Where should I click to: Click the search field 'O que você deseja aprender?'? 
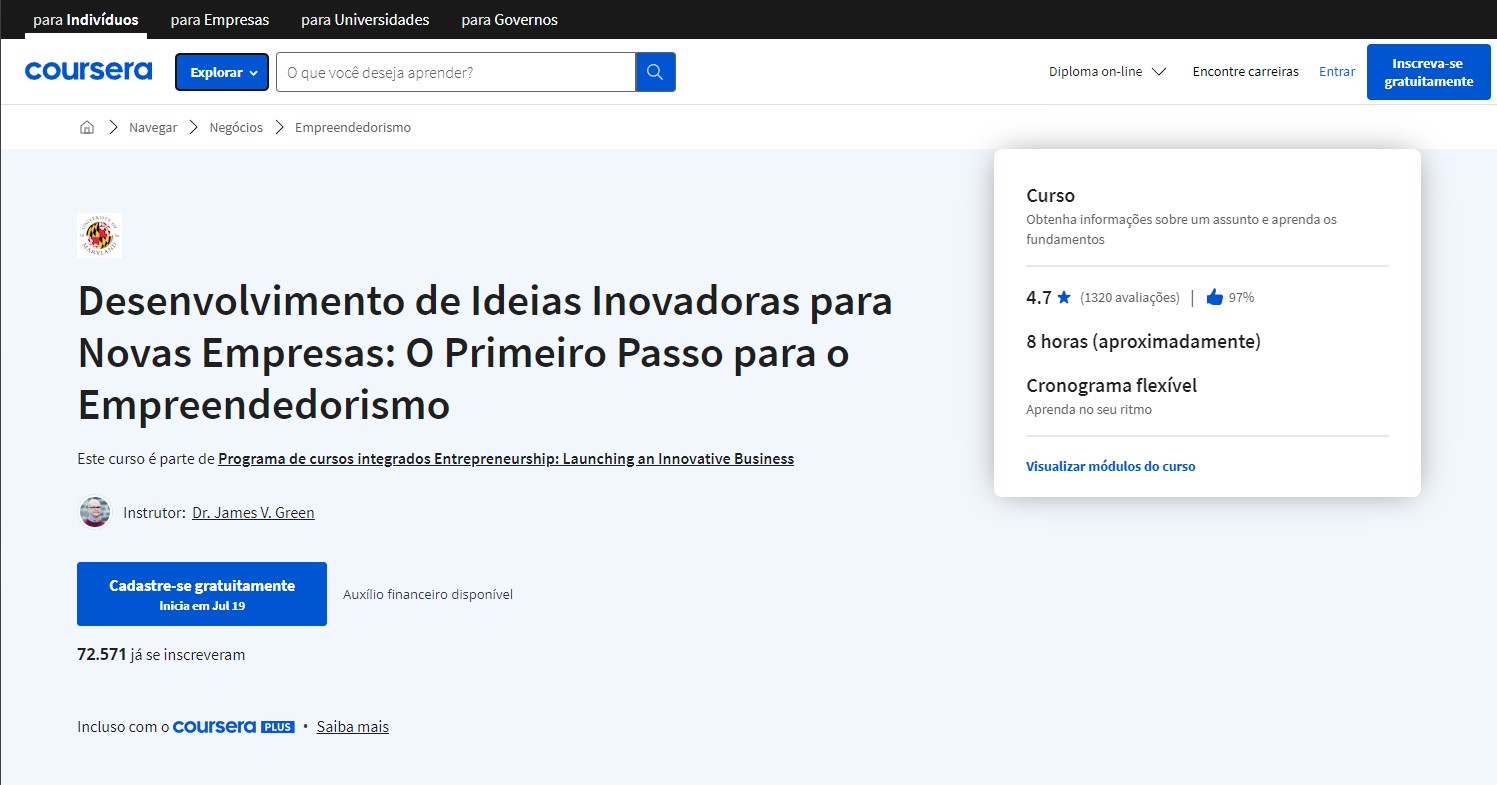[x=456, y=72]
